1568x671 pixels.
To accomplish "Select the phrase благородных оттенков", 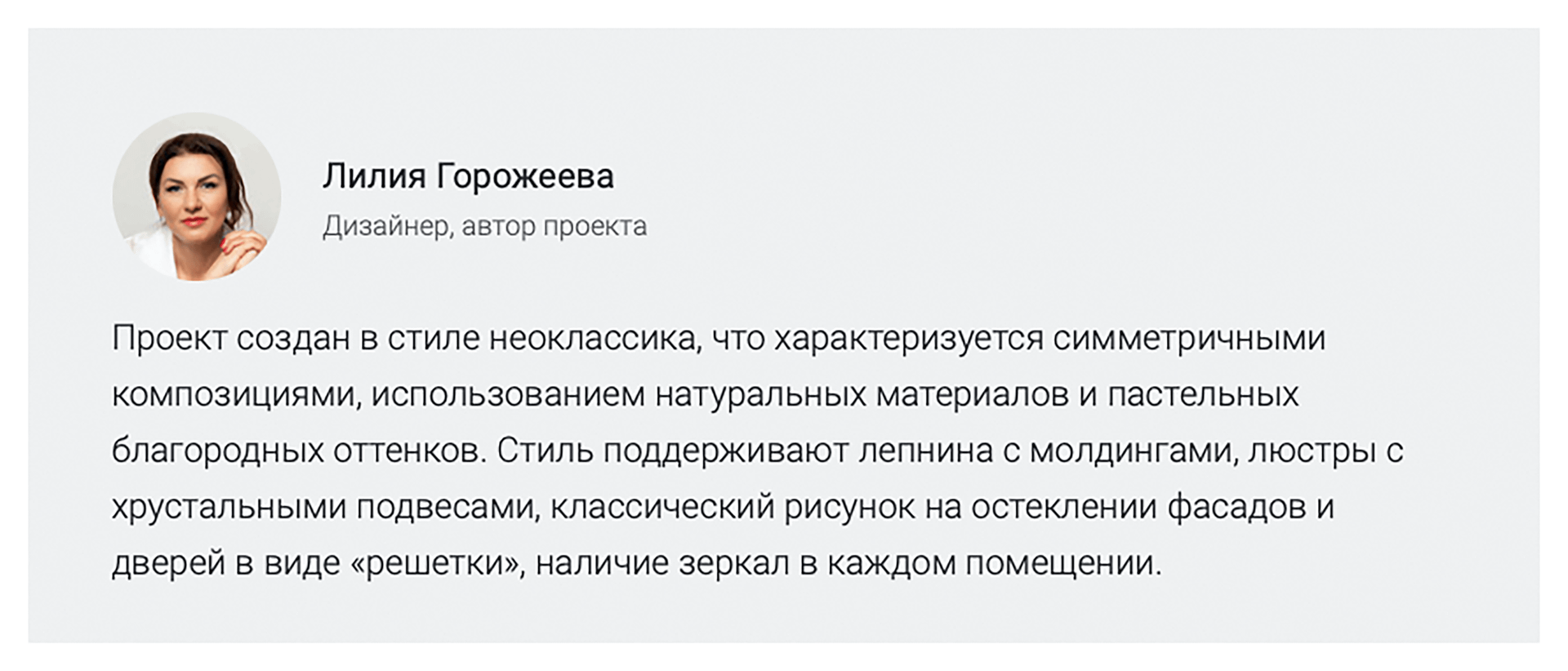I will point(300,451).
